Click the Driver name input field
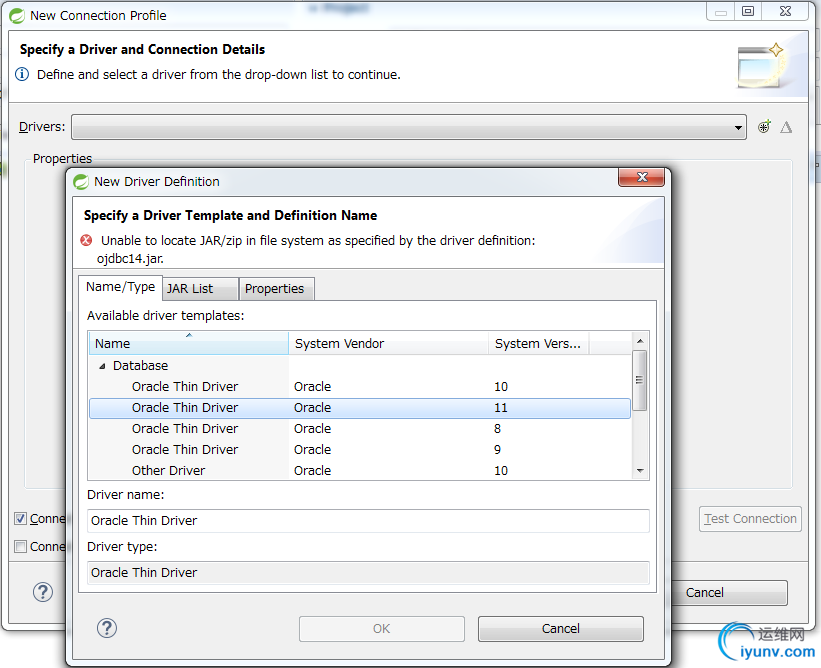 pos(368,521)
